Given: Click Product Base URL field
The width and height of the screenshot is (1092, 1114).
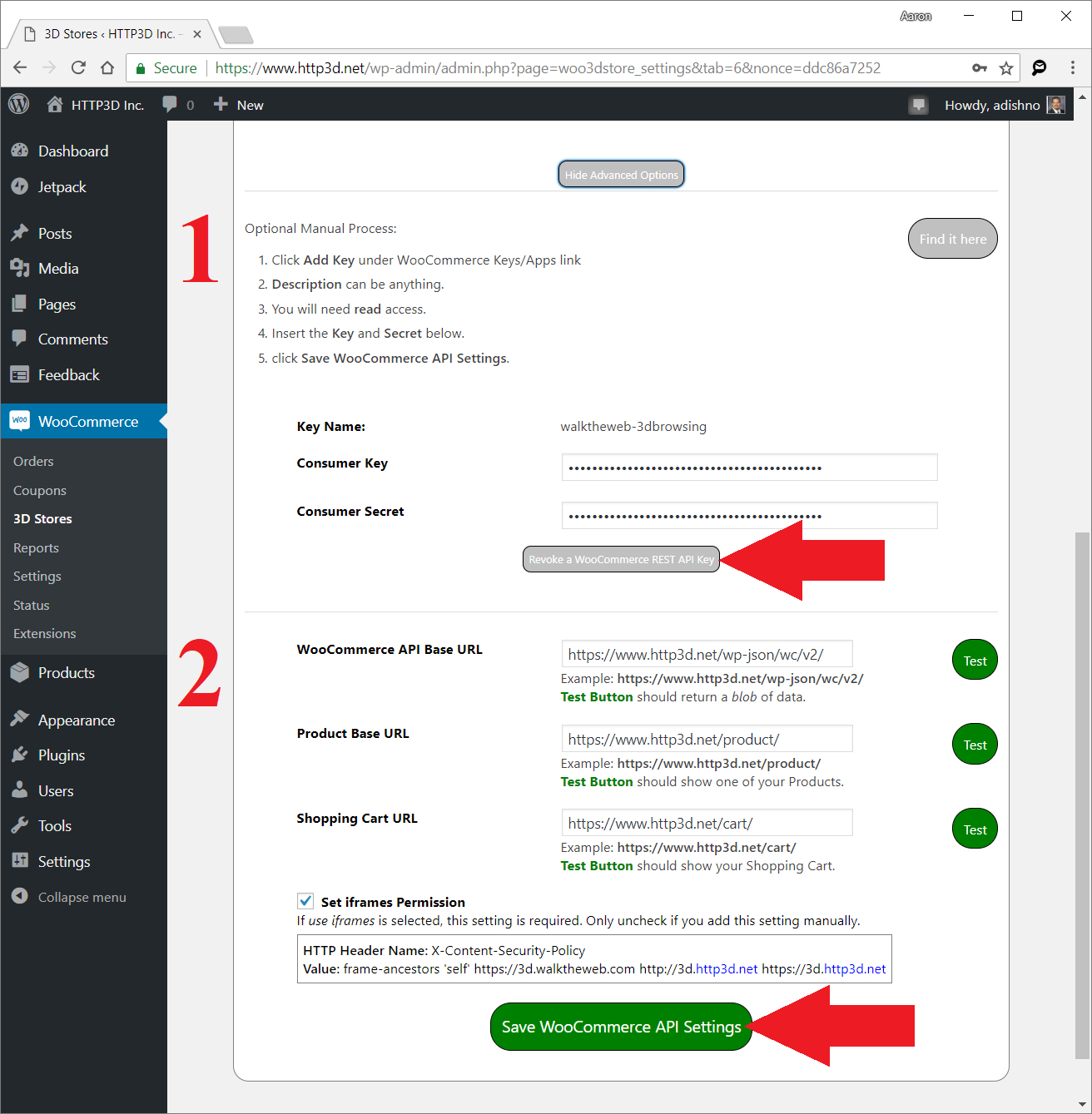Looking at the screenshot, I should (x=707, y=739).
